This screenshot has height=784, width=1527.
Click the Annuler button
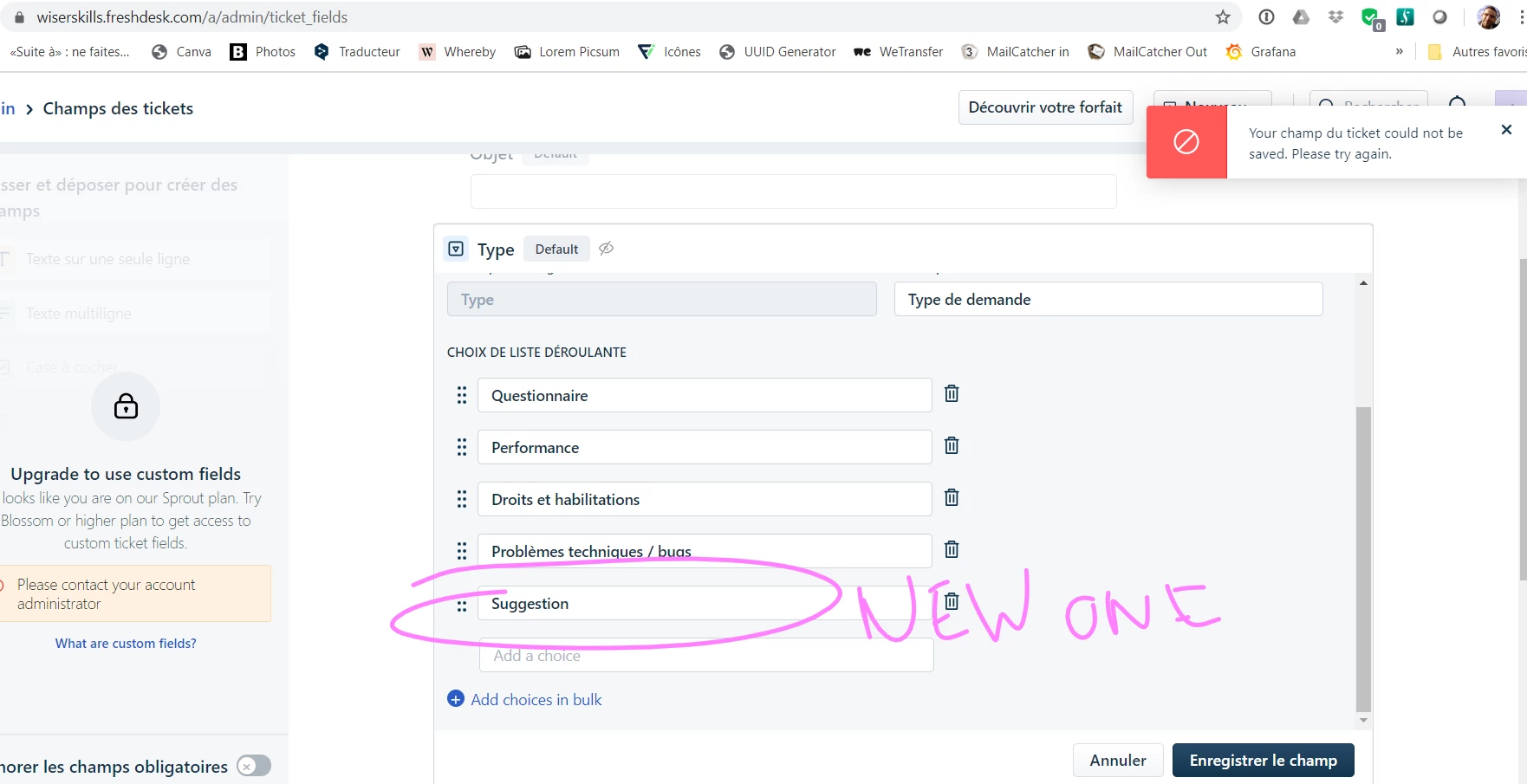click(x=1118, y=760)
